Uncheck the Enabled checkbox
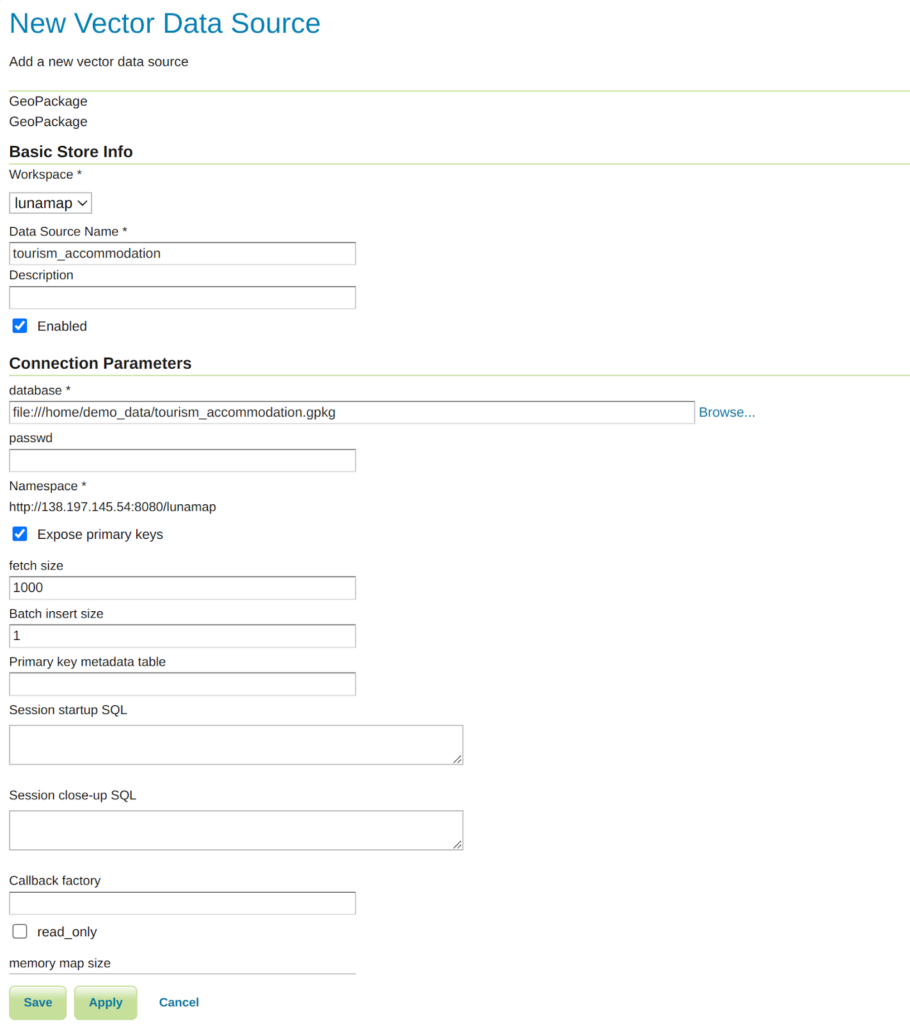Viewport: 910px width, 1024px height. click(x=20, y=326)
